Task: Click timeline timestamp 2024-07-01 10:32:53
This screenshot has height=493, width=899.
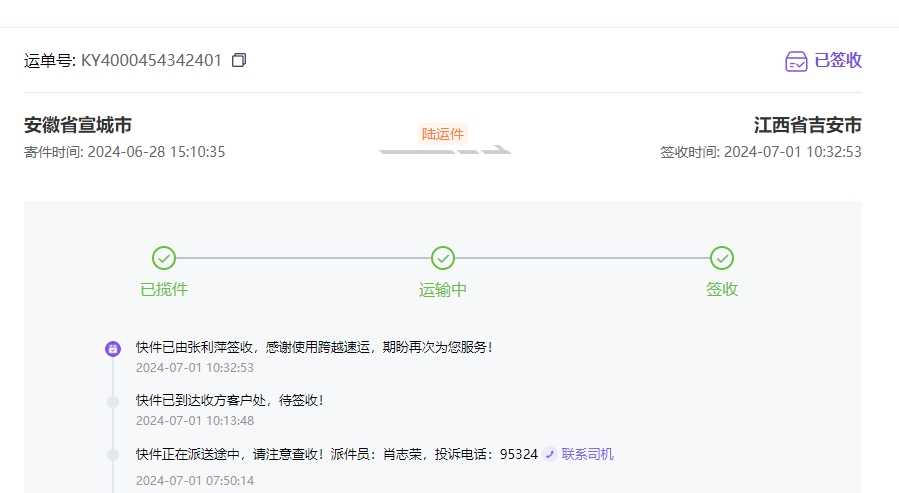Action: point(195,368)
